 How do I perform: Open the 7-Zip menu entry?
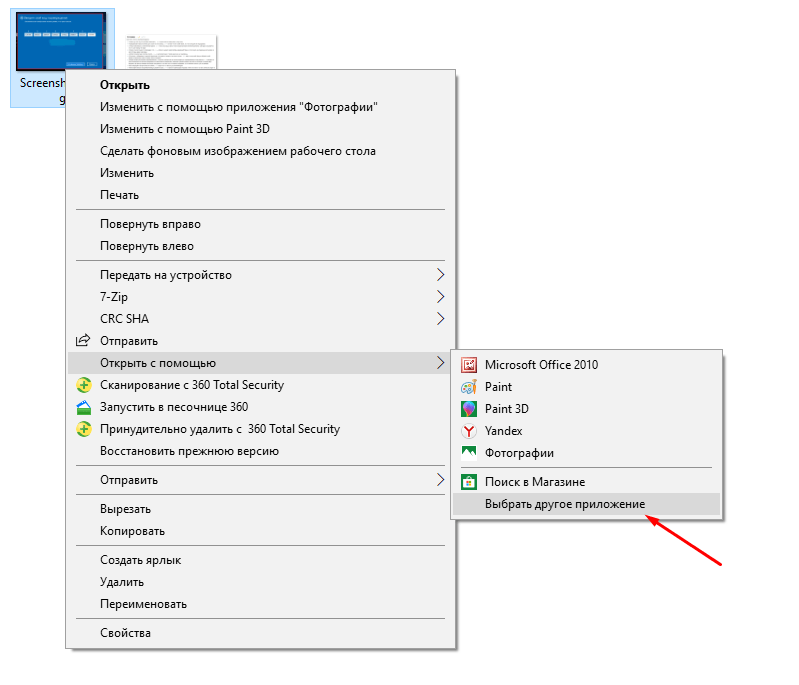(x=260, y=297)
